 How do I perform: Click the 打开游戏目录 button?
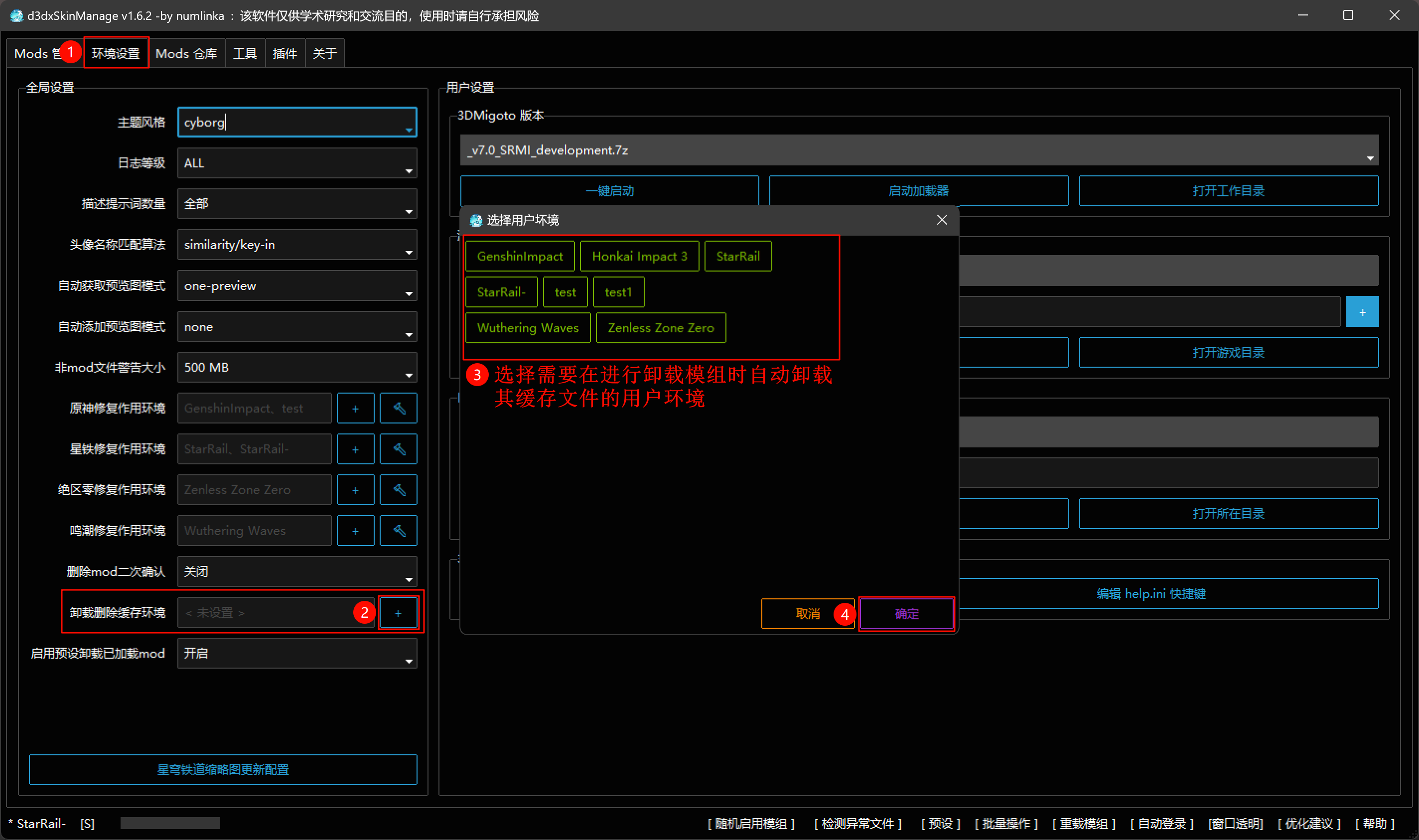1228,352
